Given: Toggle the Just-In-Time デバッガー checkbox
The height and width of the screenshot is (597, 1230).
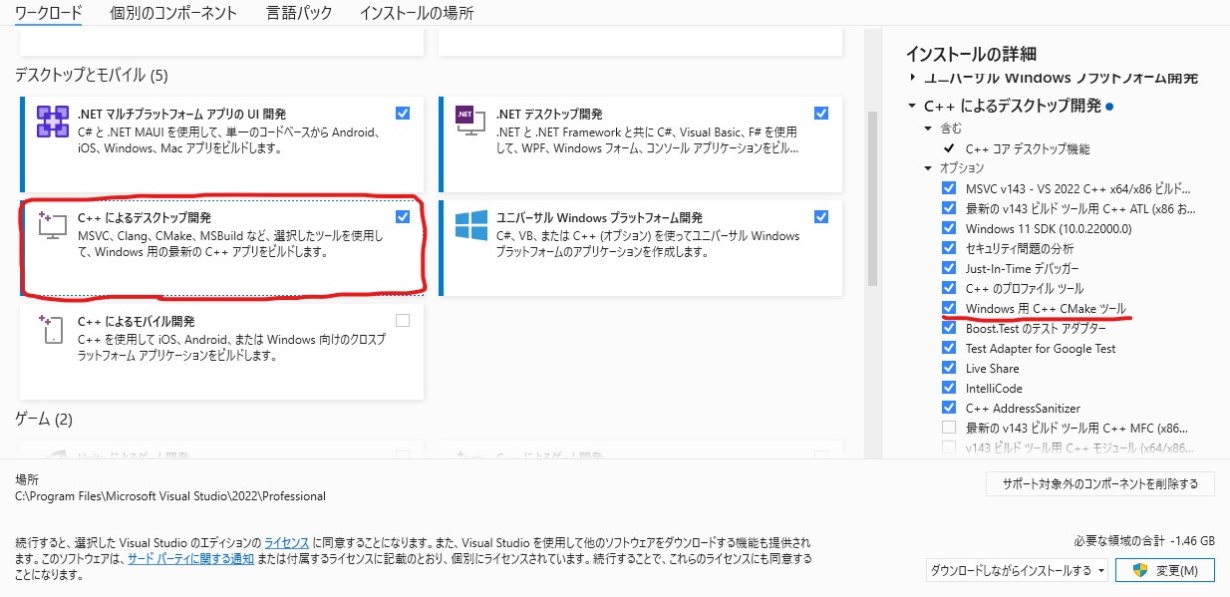Looking at the screenshot, I should [x=948, y=268].
